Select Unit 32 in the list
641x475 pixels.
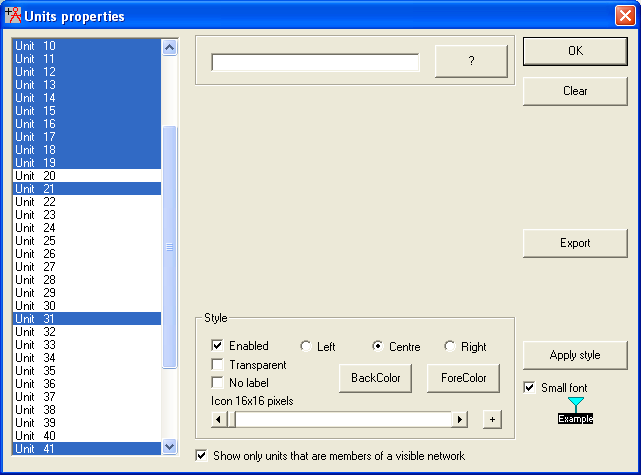(87, 332)
